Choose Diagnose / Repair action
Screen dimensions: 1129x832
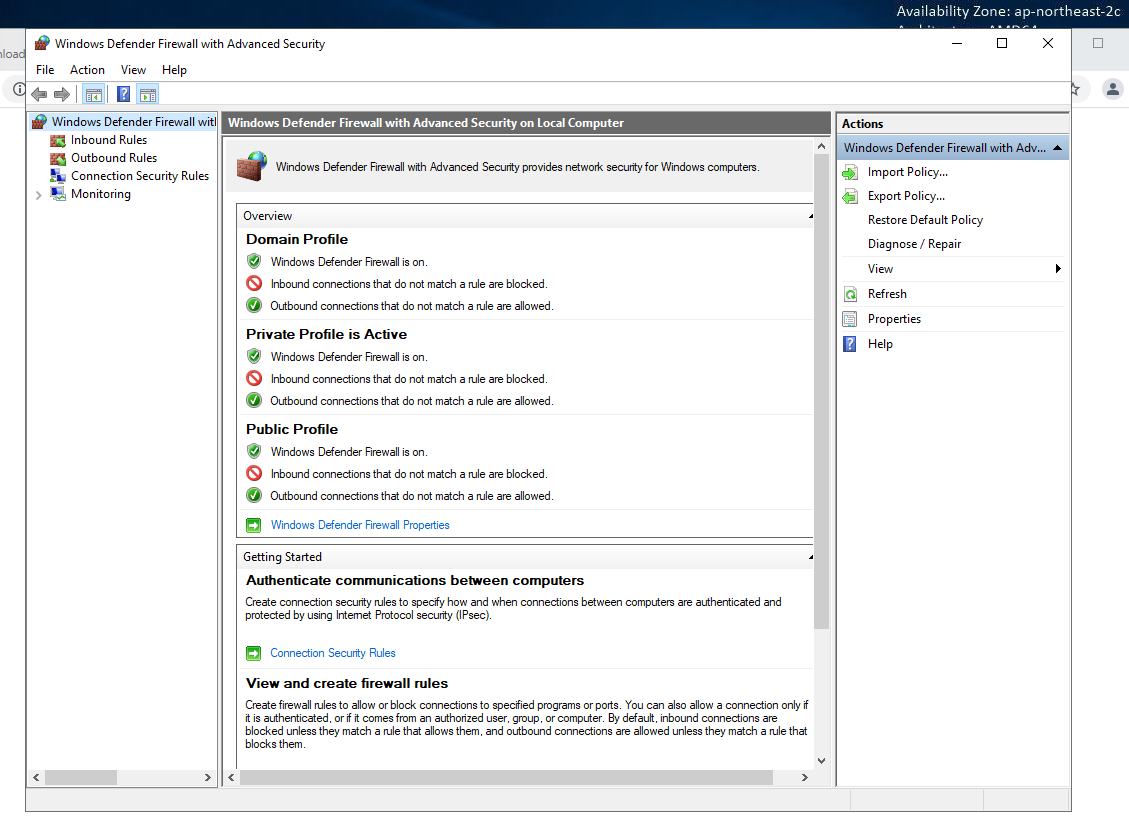[x=914, y=244]
